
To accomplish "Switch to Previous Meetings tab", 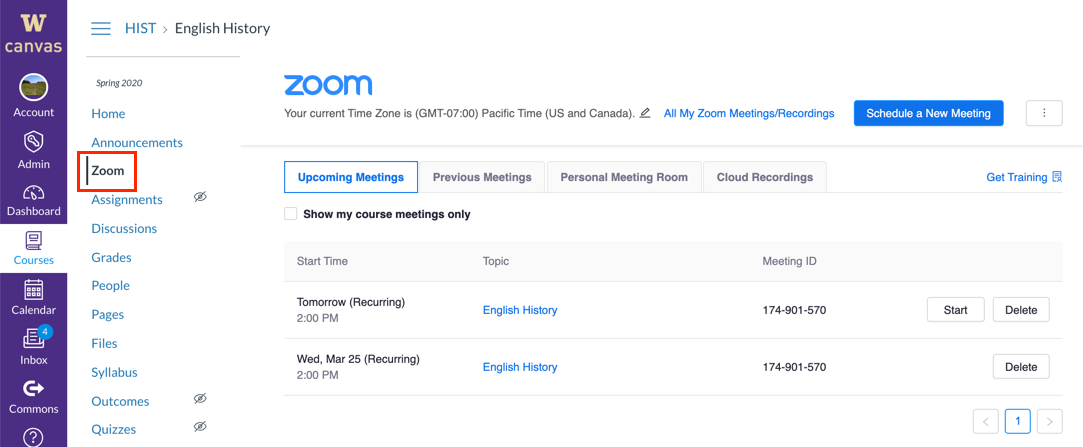I will [482, 177].
